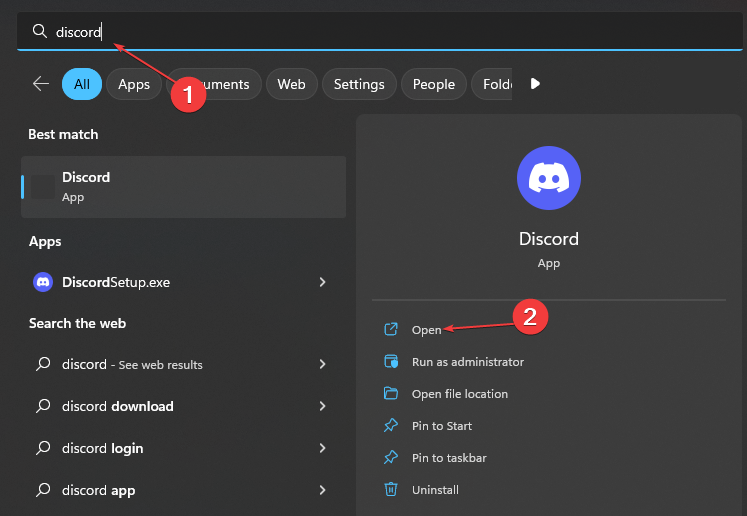Show more filters with the play arrow
This screenshot has width=747, height=516.
click(535, 84)
